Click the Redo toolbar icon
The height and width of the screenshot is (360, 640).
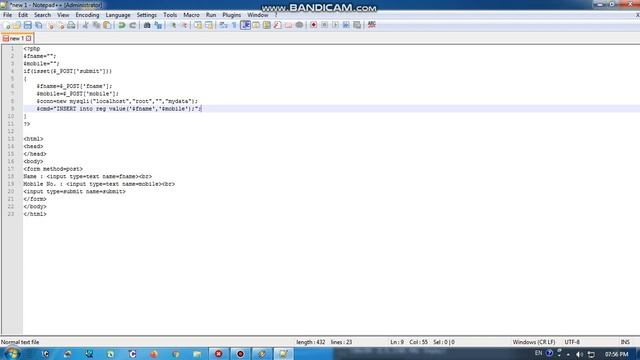point(133,25)
